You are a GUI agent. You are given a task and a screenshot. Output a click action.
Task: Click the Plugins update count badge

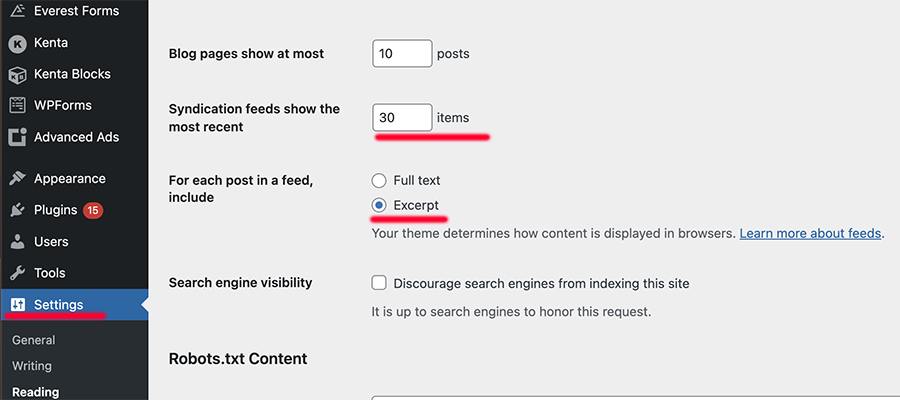[93, 210]
